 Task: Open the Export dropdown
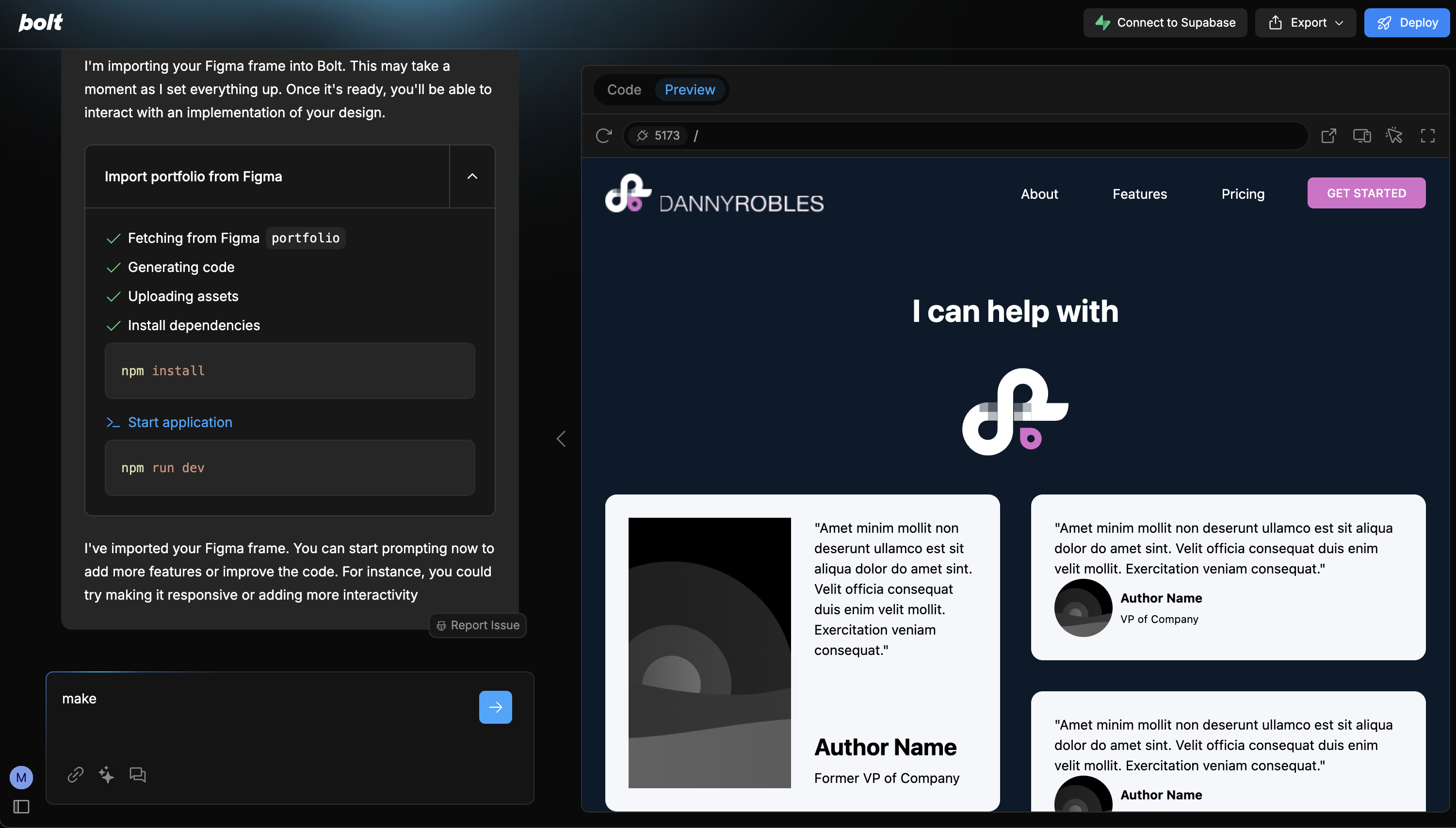(1305, 23)
